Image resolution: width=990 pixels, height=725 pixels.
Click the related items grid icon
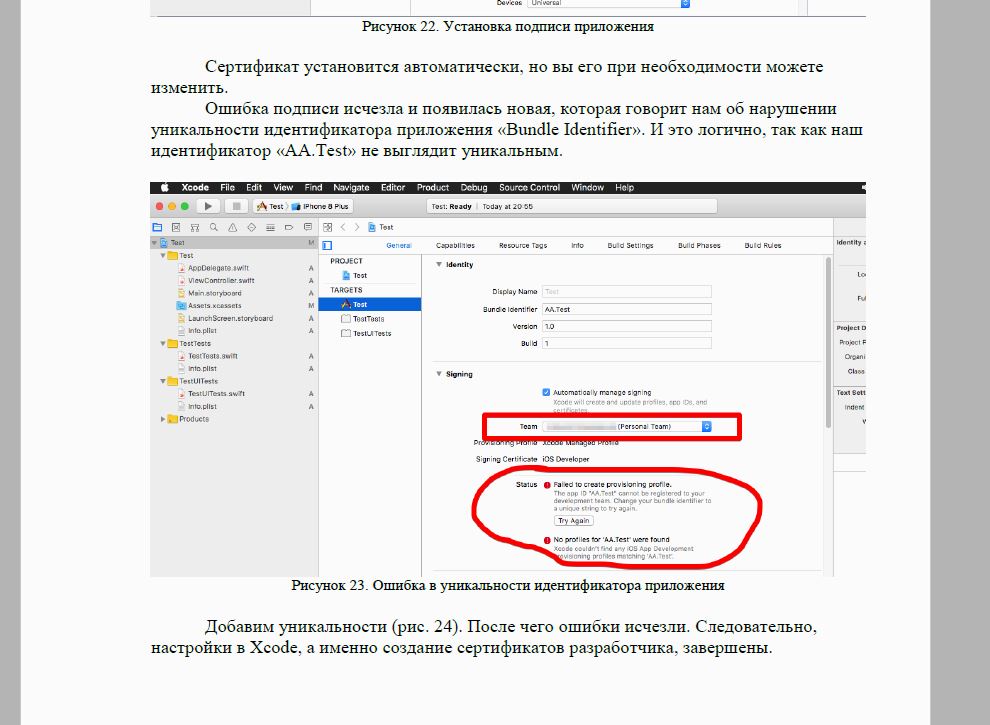click(328, 227)
